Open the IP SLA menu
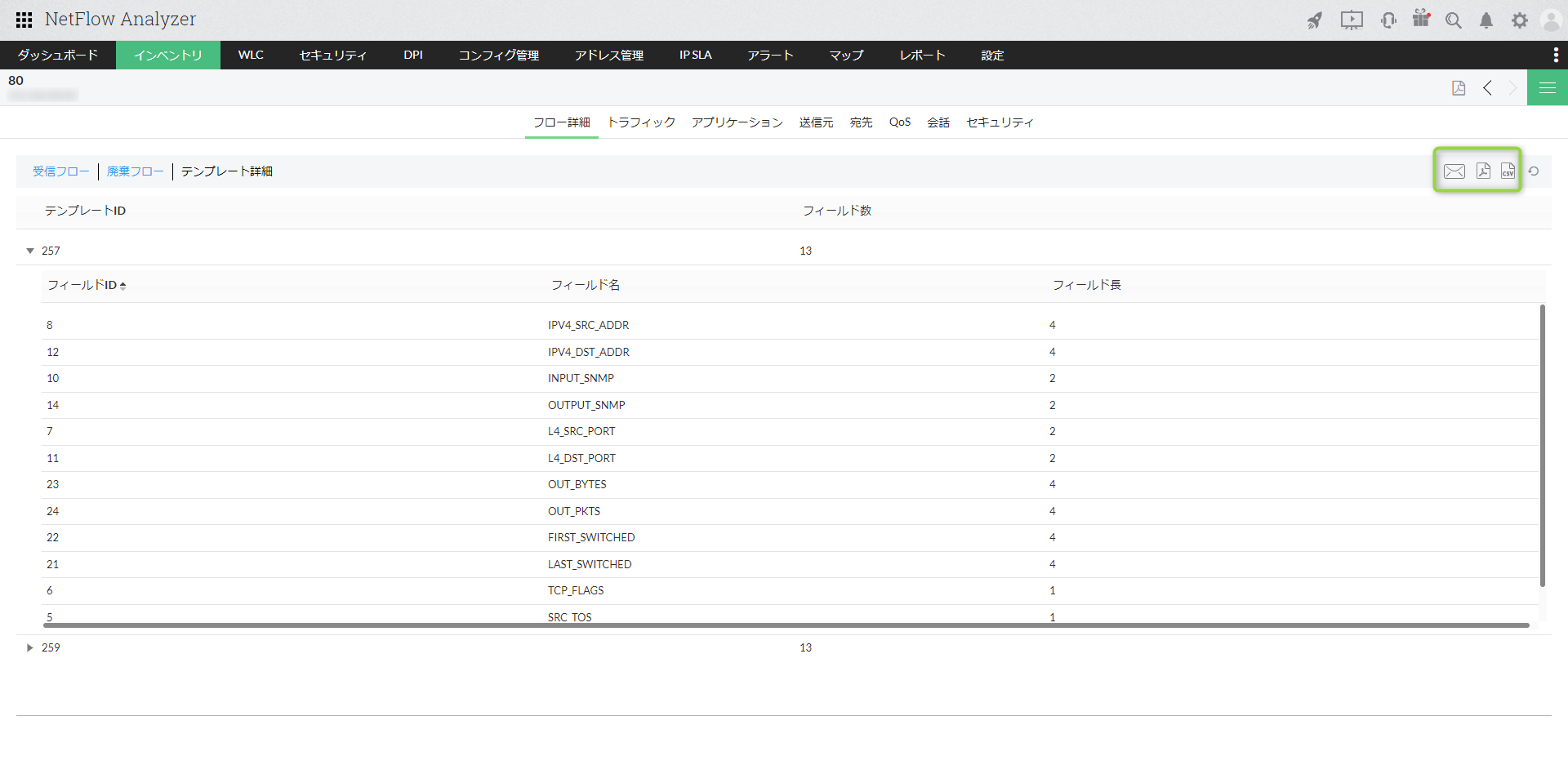The height and width of the screenshot is (765, 1568). click(x=696, y=55)
